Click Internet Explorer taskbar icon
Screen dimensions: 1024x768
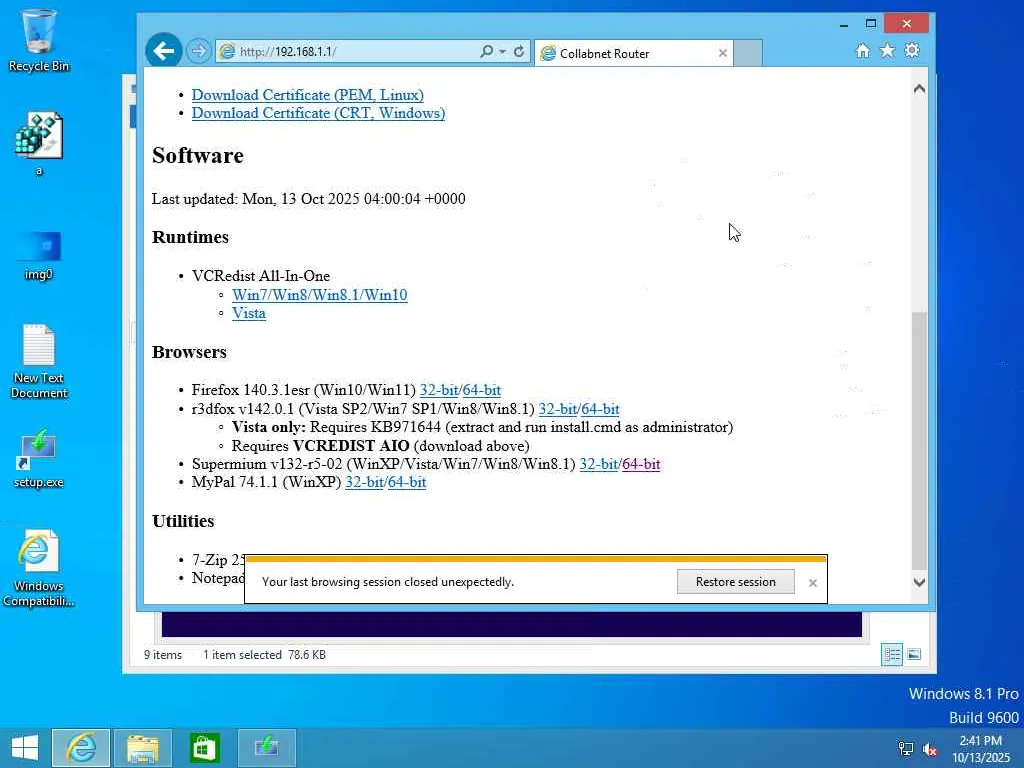[x=81, y=748]
